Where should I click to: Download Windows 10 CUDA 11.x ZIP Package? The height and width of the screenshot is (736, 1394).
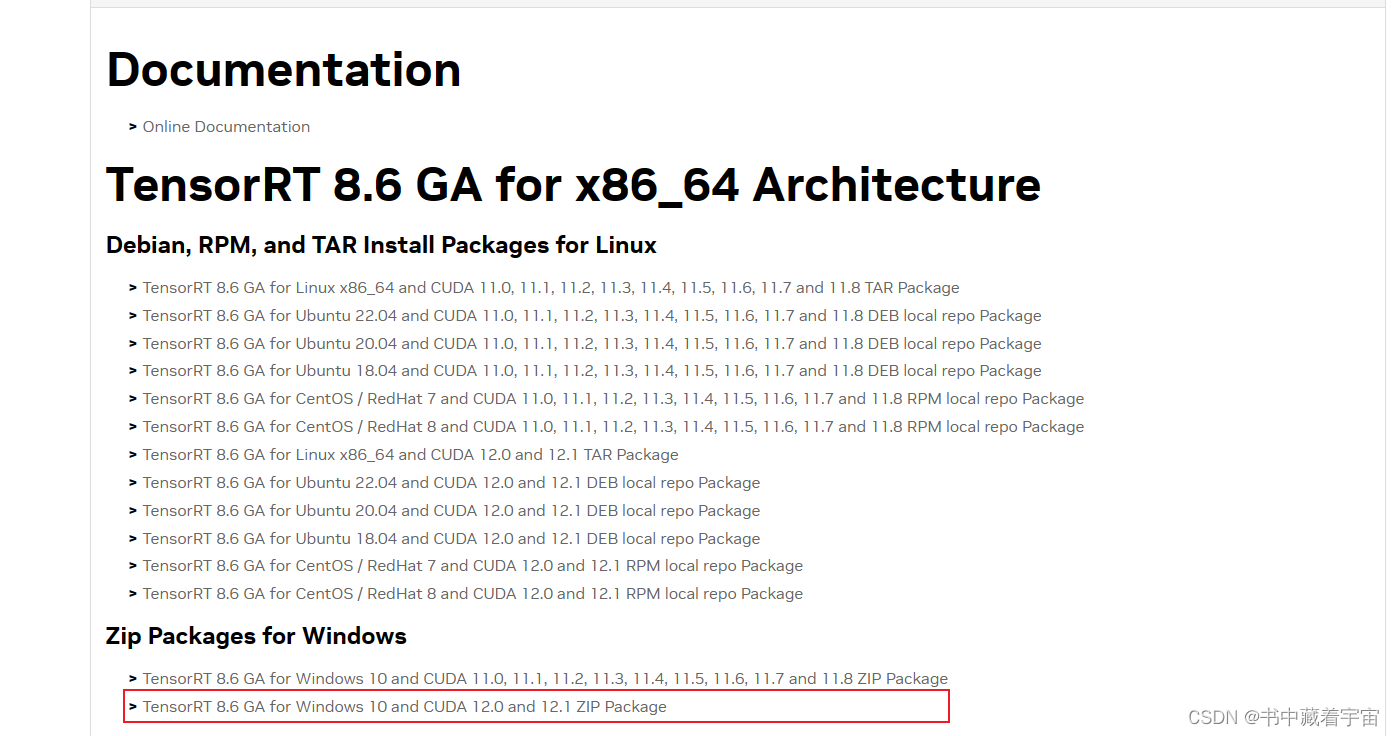tap(545, 679)
